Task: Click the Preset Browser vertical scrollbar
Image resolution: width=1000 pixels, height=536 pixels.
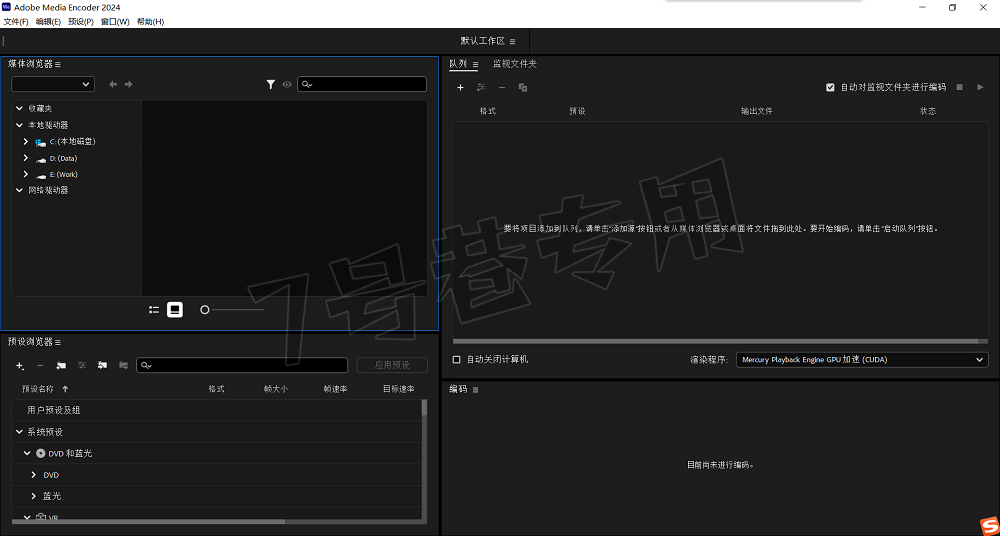Action: point(425,408)
